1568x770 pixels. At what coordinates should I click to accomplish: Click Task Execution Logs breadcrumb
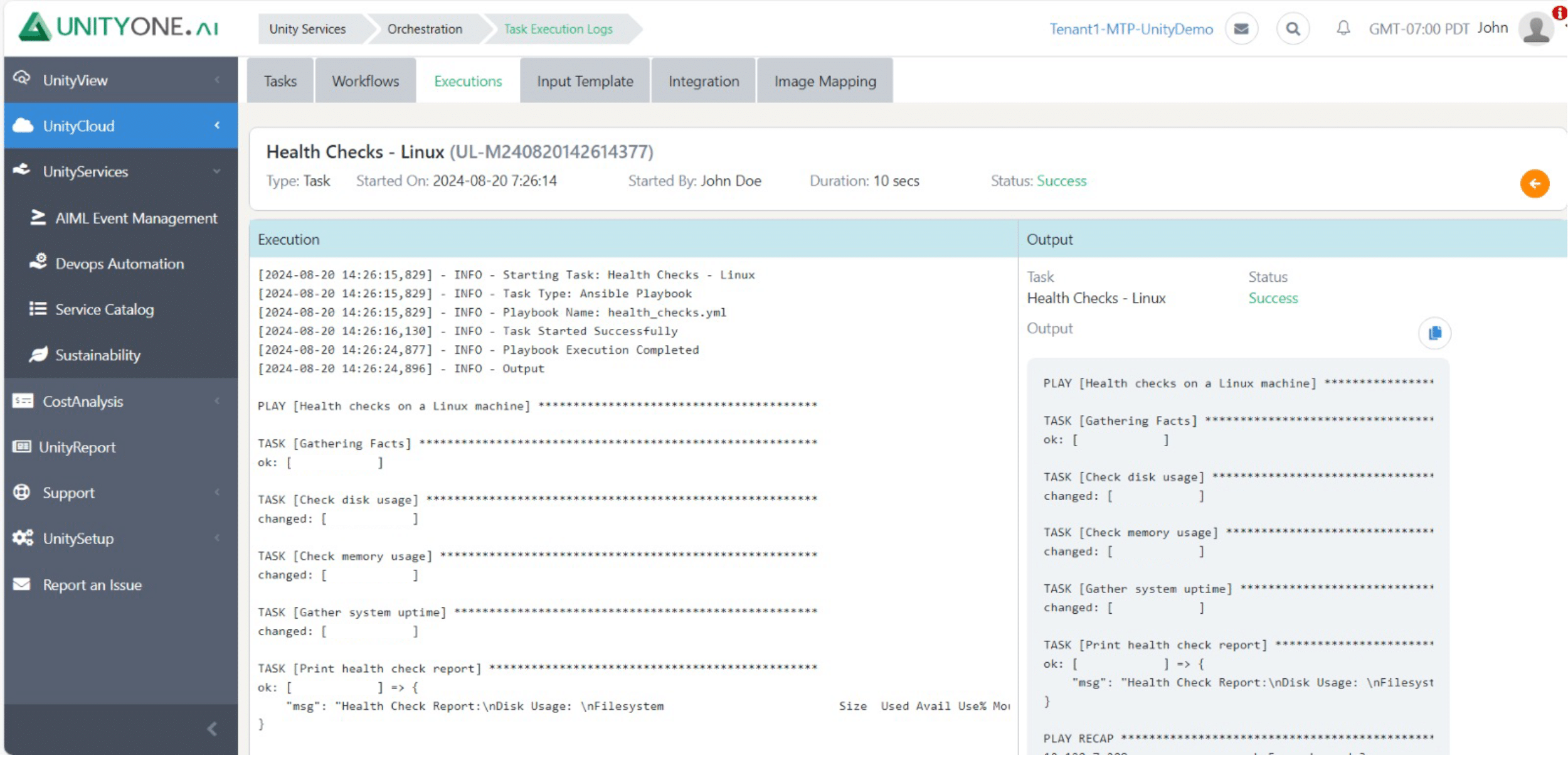(x=558, y=29)
